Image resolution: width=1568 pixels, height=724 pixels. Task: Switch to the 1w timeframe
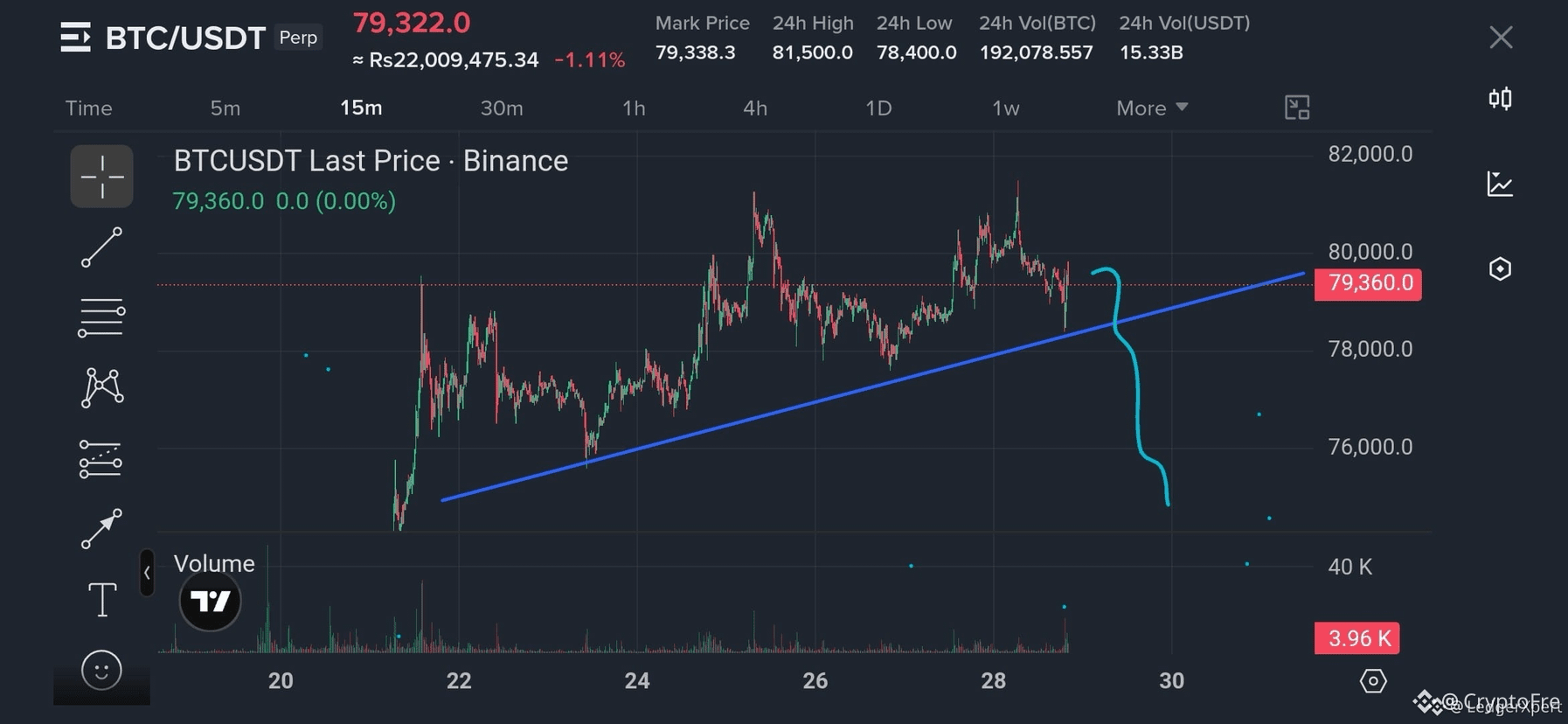(x=1006, y=108)
